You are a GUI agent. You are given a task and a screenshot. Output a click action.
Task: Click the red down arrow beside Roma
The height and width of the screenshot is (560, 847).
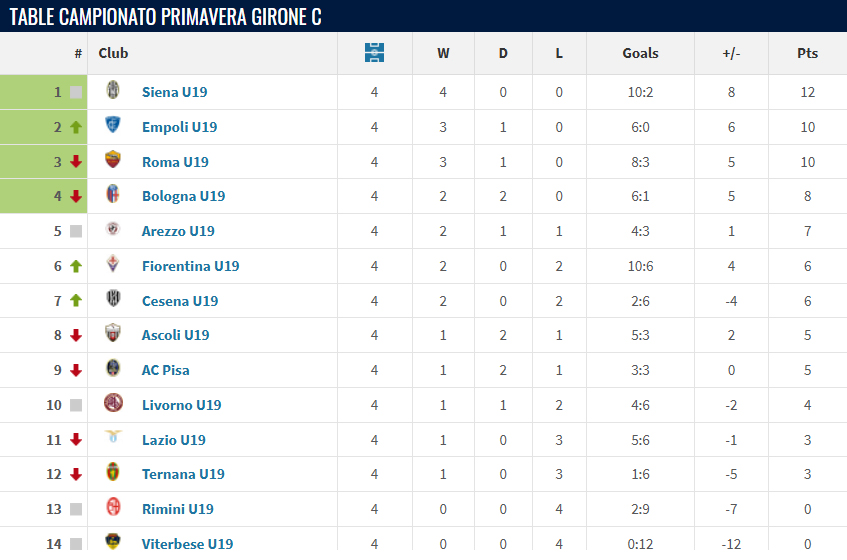pyautogui.click(x=76, y=161)
